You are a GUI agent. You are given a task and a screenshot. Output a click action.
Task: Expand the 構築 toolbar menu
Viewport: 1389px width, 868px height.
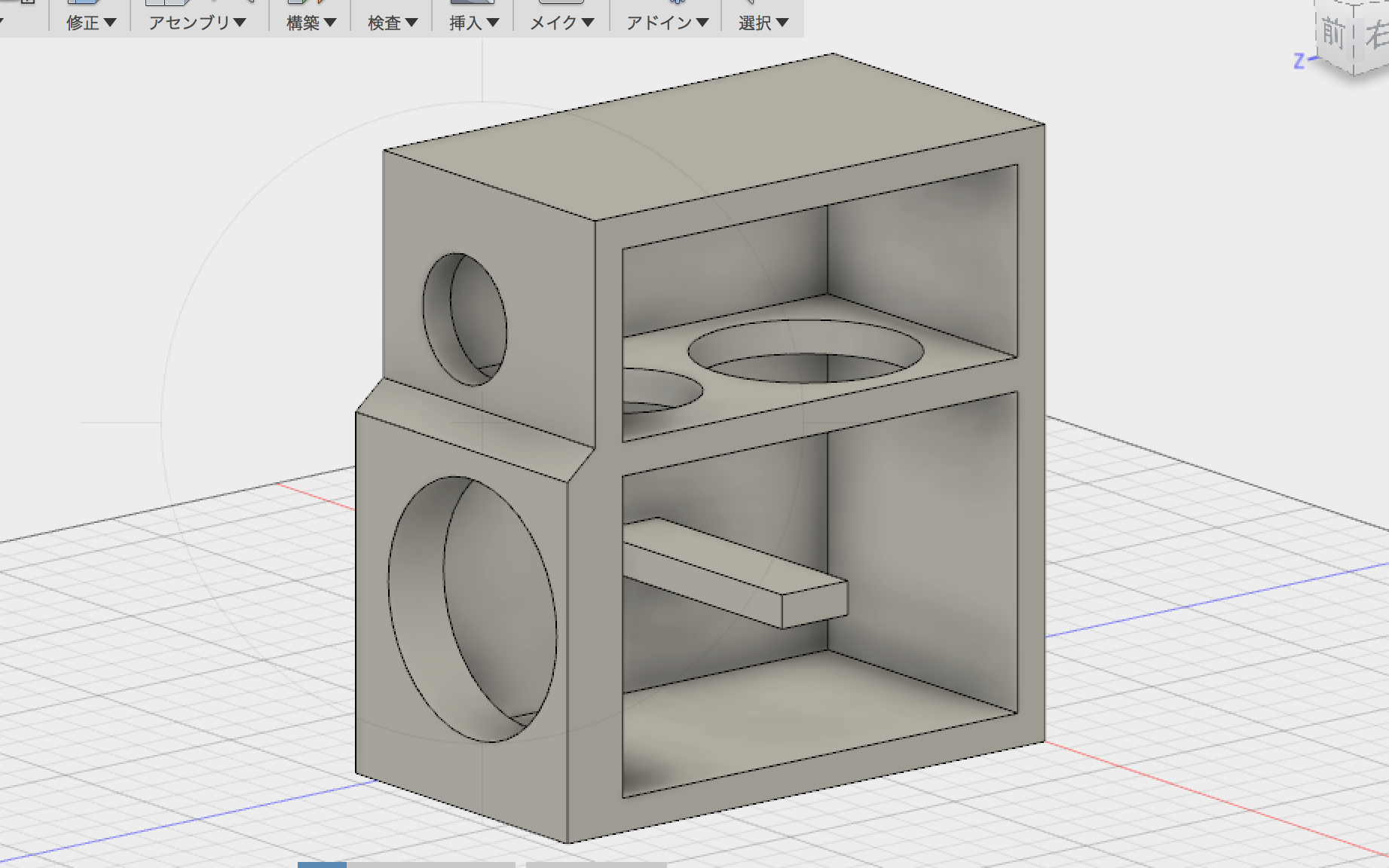[311, 23]
